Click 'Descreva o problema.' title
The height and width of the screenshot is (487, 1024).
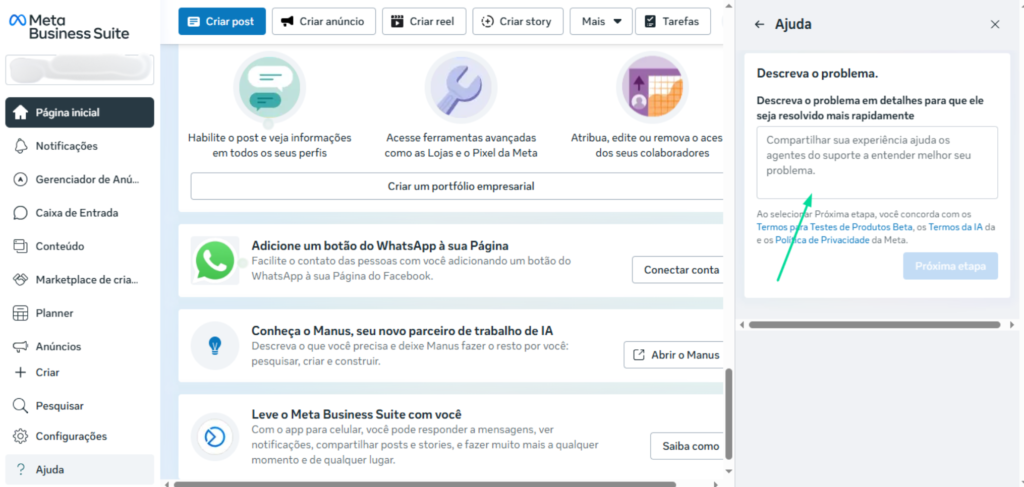817,73
